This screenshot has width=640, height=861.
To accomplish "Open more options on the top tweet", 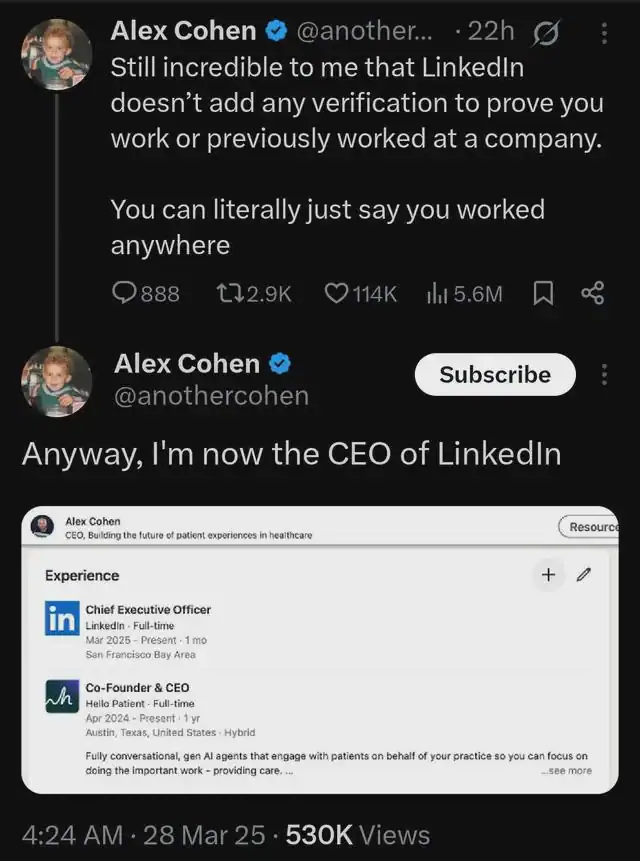I will pos(604,32).
